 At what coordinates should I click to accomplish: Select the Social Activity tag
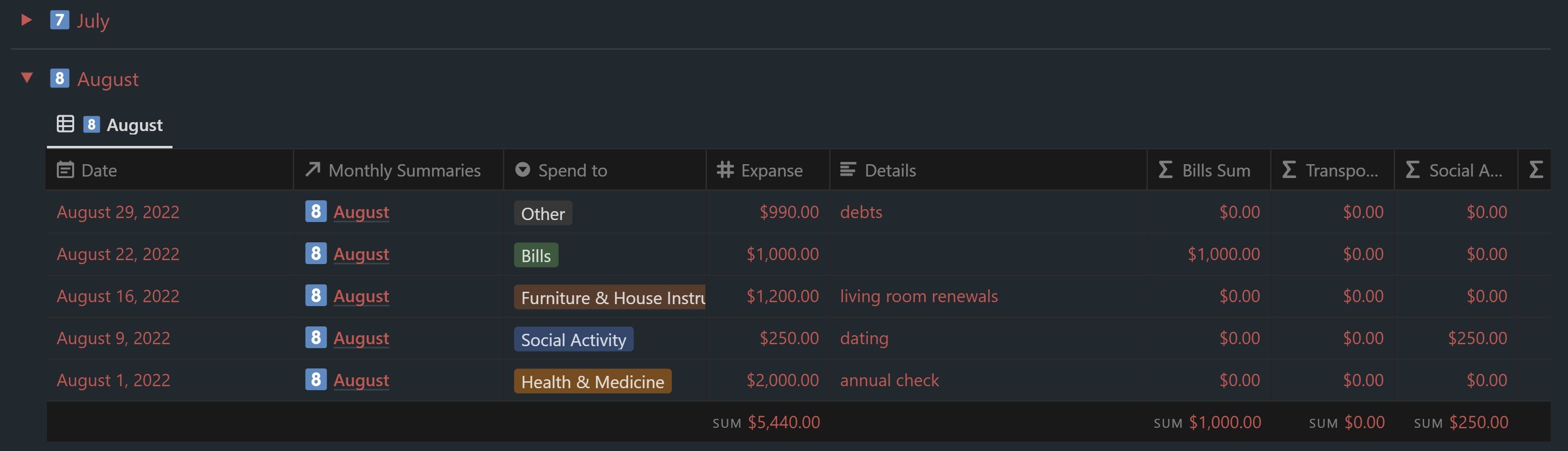[573, 340]
